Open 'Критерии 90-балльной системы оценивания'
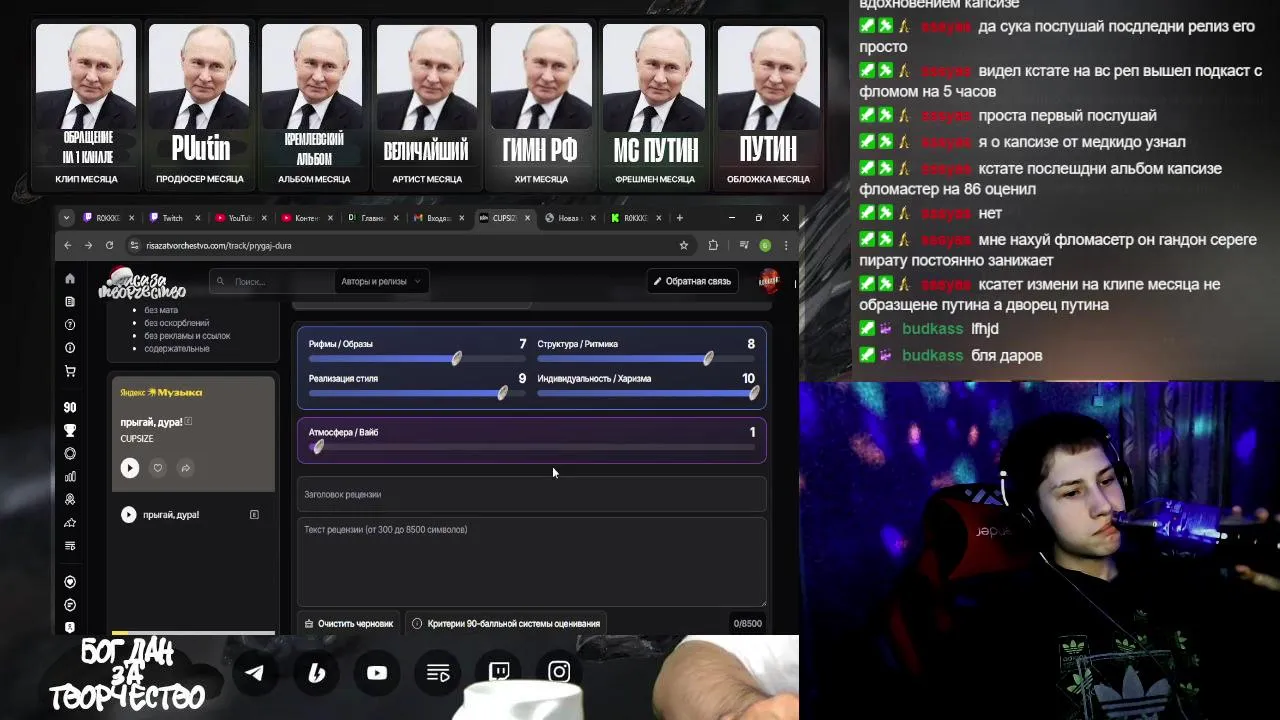The height and width of the screenshot is (720, 1280). 506,624
